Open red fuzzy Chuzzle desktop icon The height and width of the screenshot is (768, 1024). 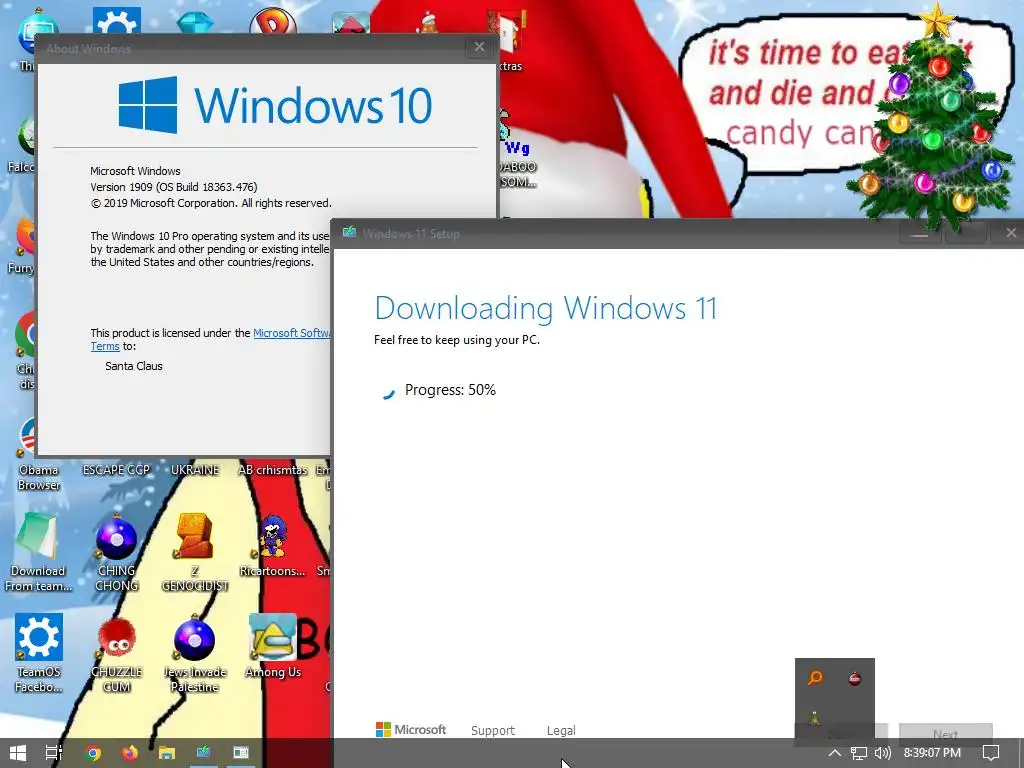point(117,653)
